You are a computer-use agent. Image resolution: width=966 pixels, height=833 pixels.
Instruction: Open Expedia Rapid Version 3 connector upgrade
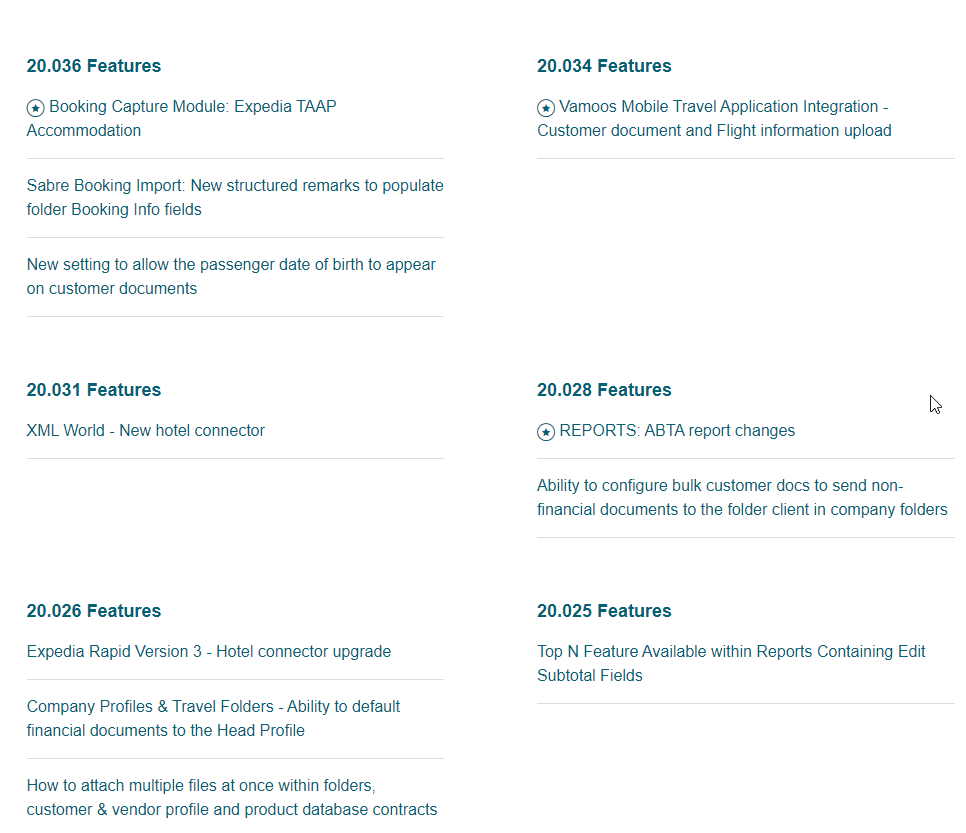tap(209, 651)
